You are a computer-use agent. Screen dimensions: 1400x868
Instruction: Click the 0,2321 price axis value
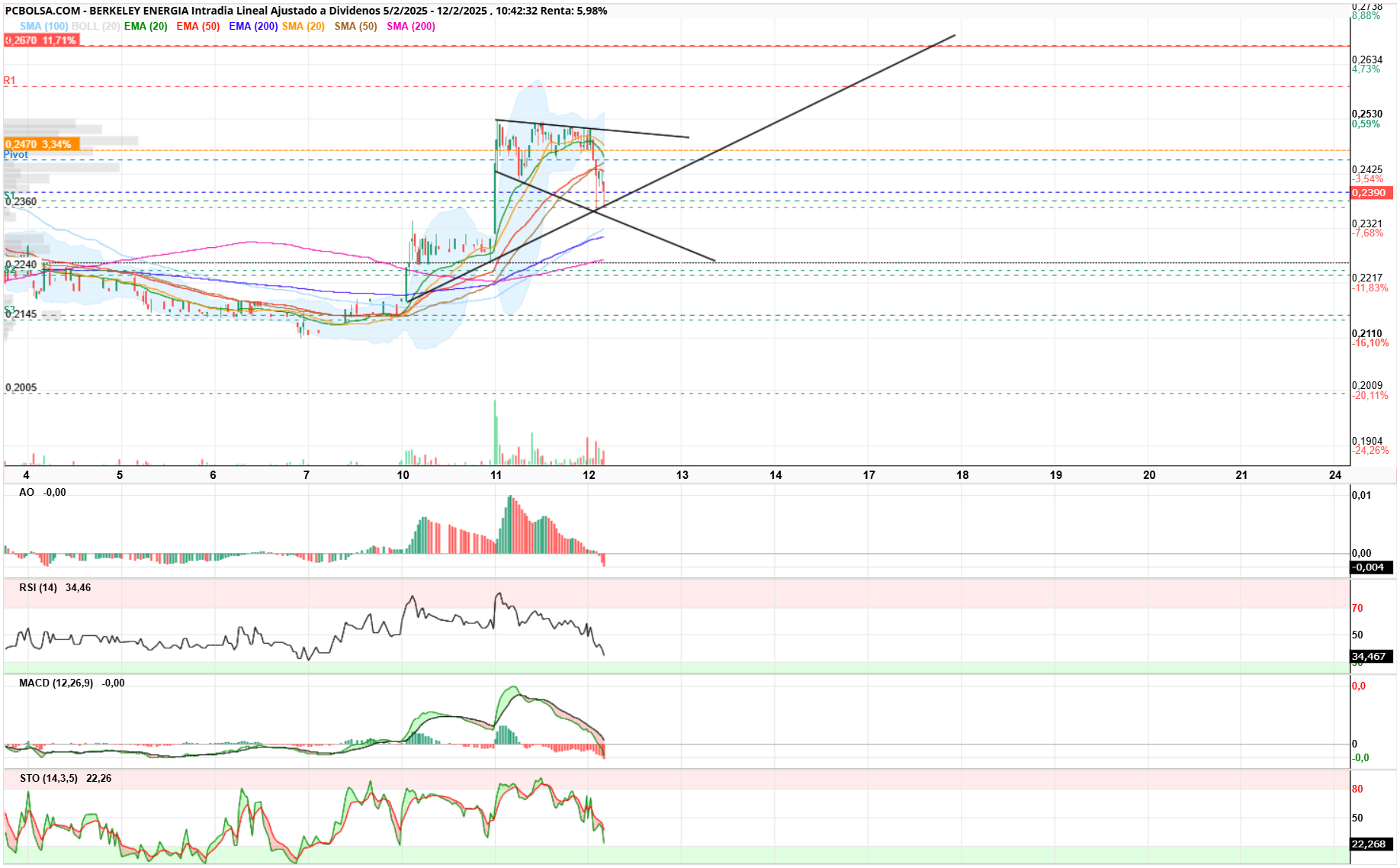1367,223
